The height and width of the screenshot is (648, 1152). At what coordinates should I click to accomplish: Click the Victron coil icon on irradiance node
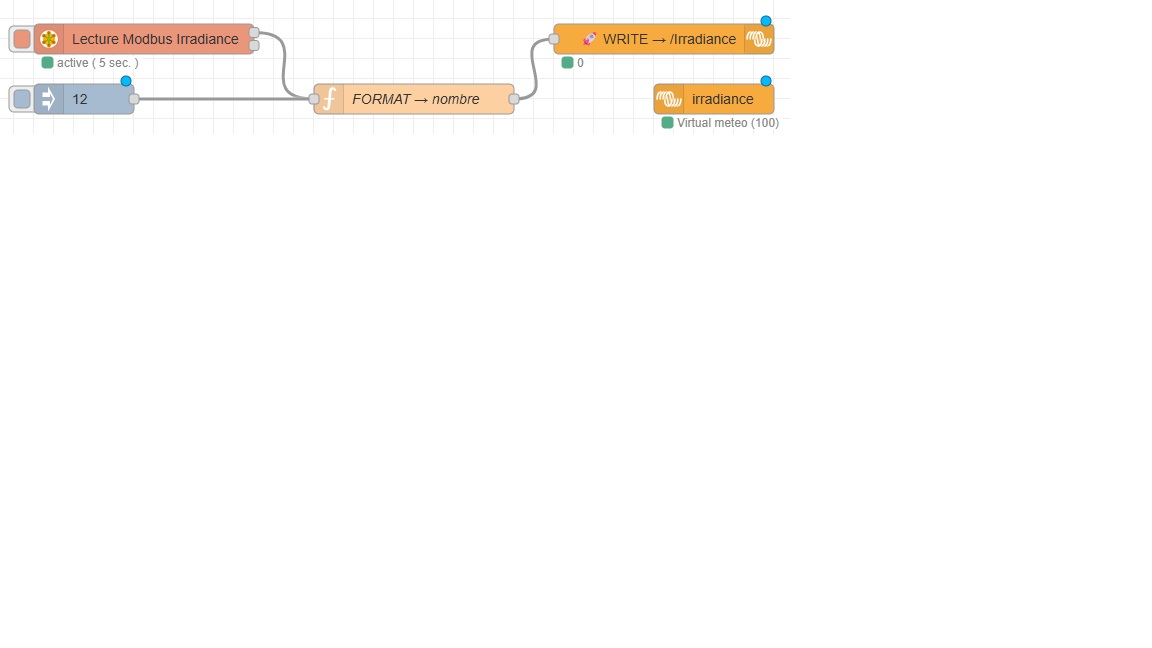[669, 98]
